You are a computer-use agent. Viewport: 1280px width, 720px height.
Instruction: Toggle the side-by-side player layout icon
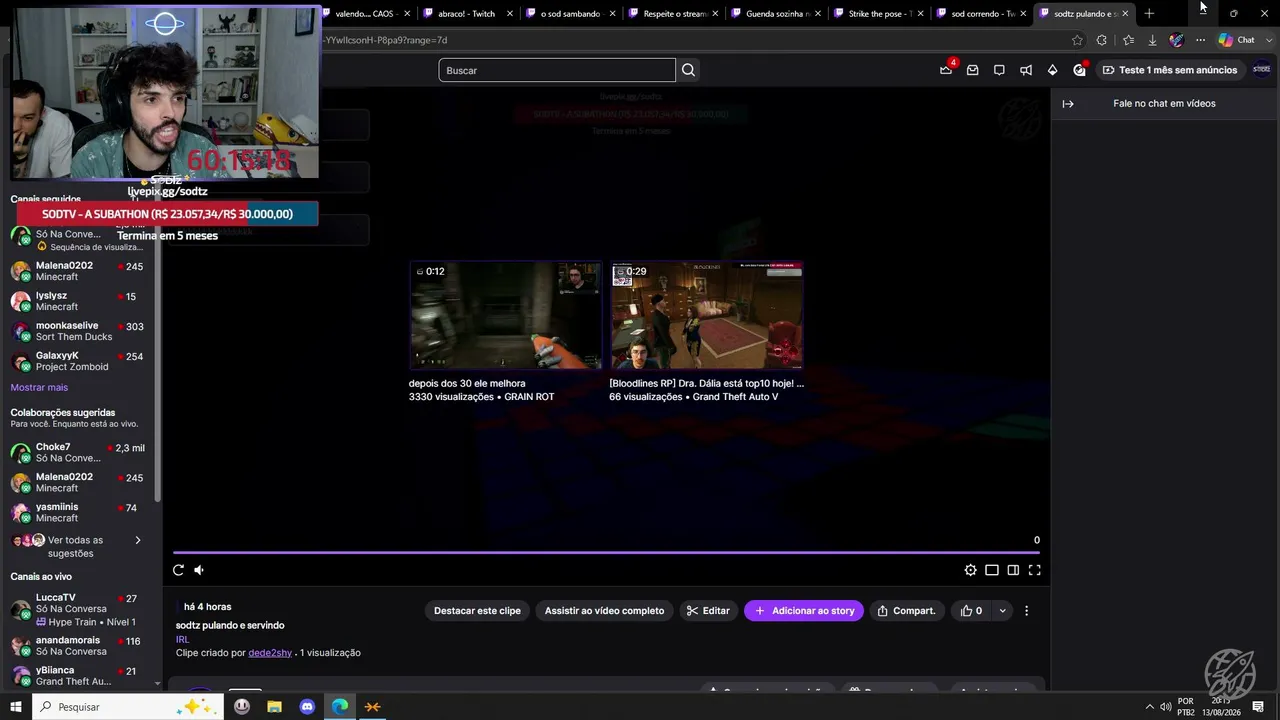pyautogui.click(x=1013, y=570)
